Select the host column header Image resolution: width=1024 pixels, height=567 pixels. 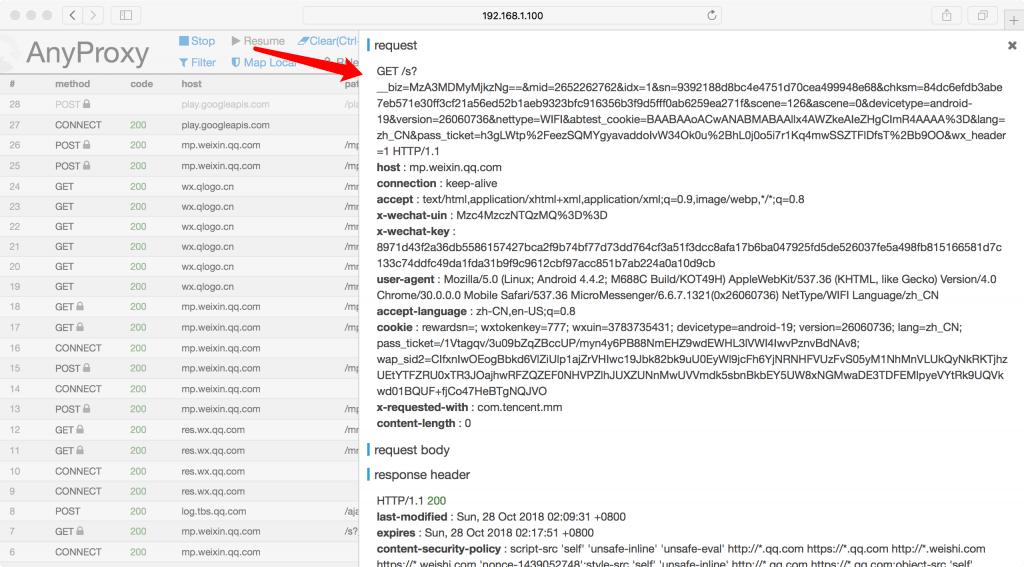click(x=191, y=84)
